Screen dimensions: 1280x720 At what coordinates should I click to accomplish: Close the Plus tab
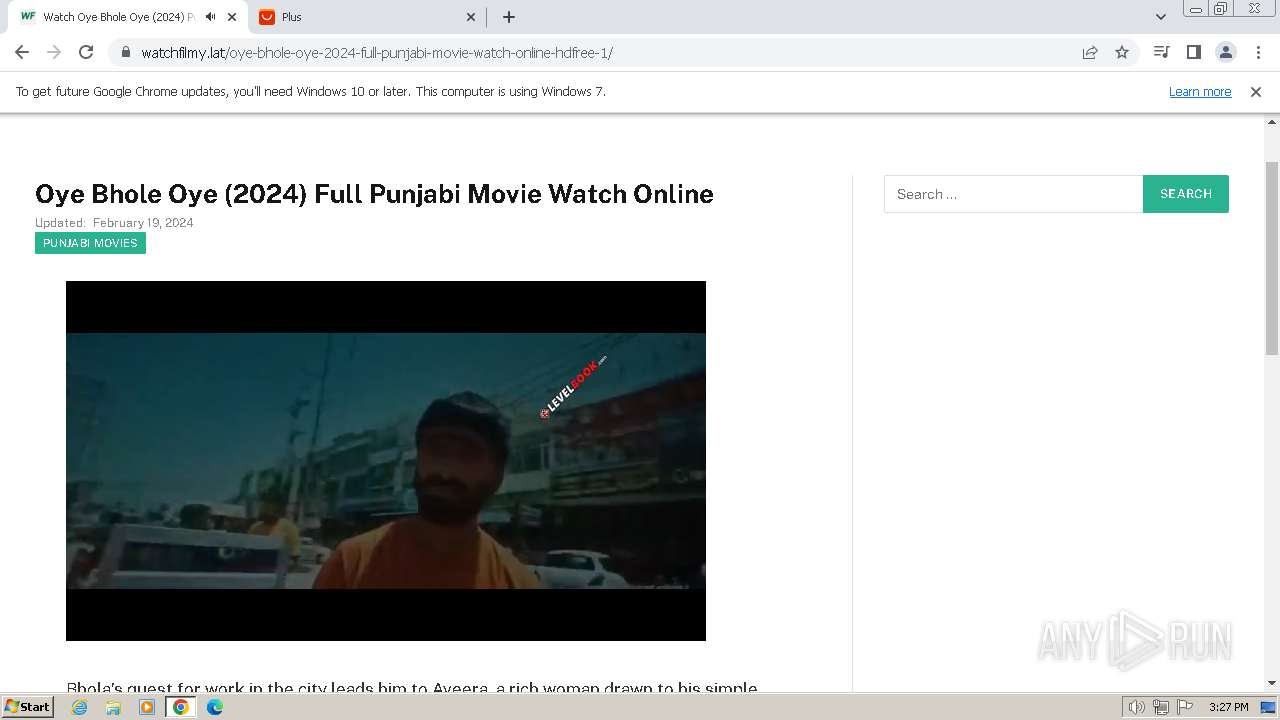[x=472, y=17]
